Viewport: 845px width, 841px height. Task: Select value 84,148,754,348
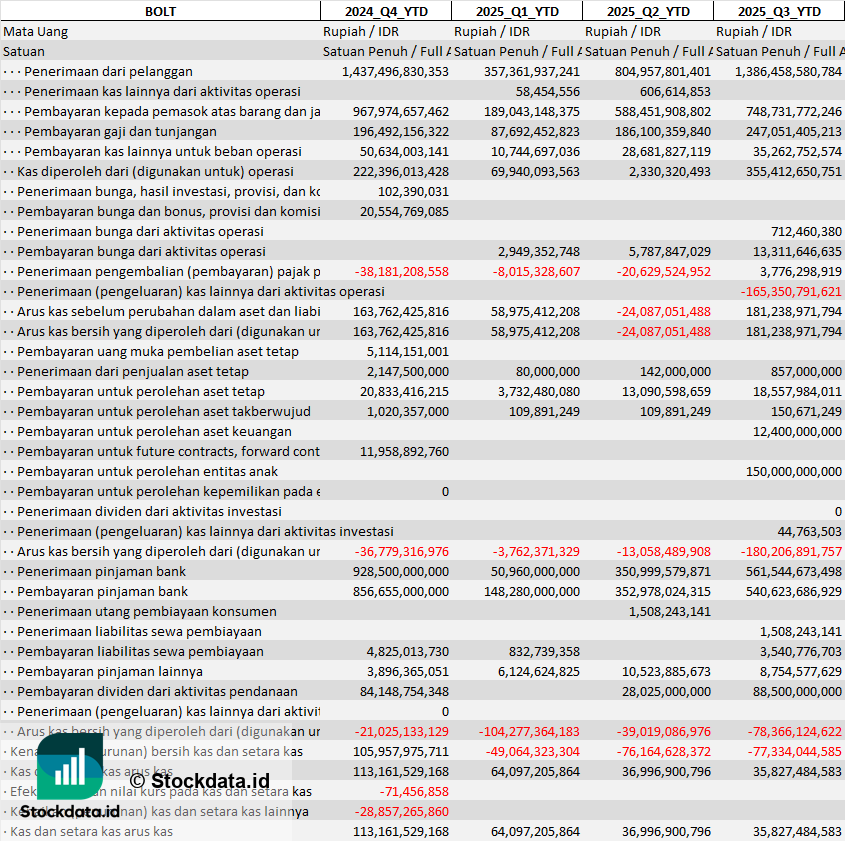point(404,692)
